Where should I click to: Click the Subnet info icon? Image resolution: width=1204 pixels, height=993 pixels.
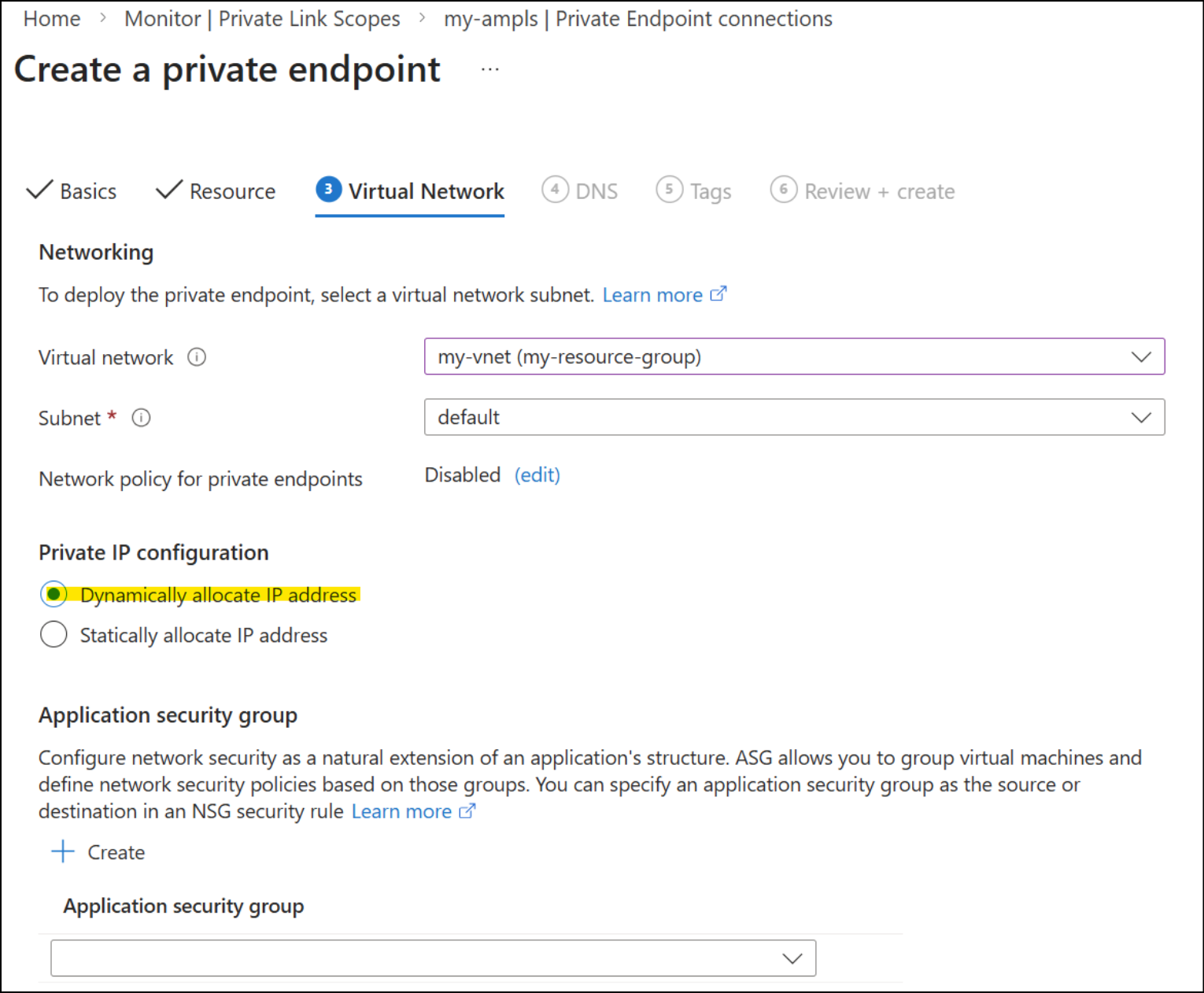pyautogui.click(x=141, y=418)
